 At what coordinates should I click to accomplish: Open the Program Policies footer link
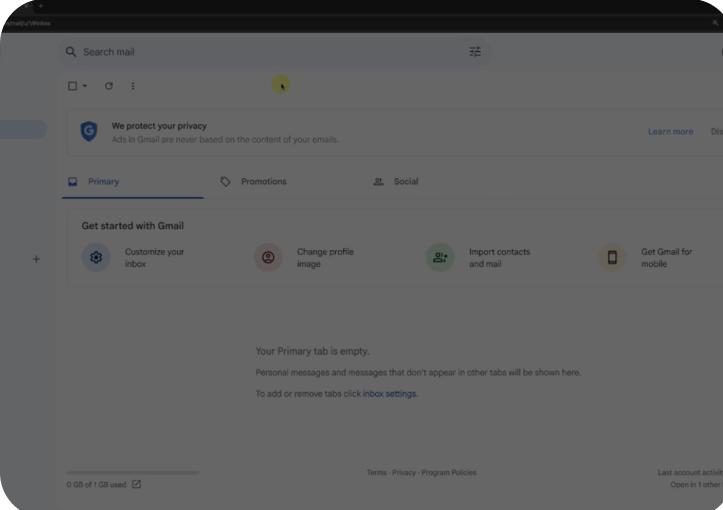(x=449, y=473)
